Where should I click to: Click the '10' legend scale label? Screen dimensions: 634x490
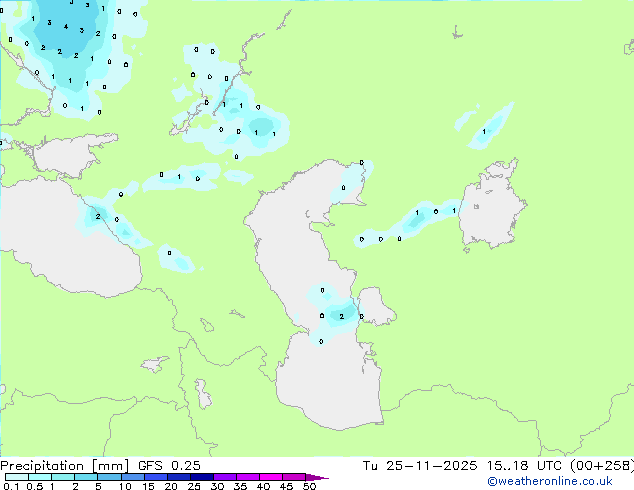click(x=125, y=486)
